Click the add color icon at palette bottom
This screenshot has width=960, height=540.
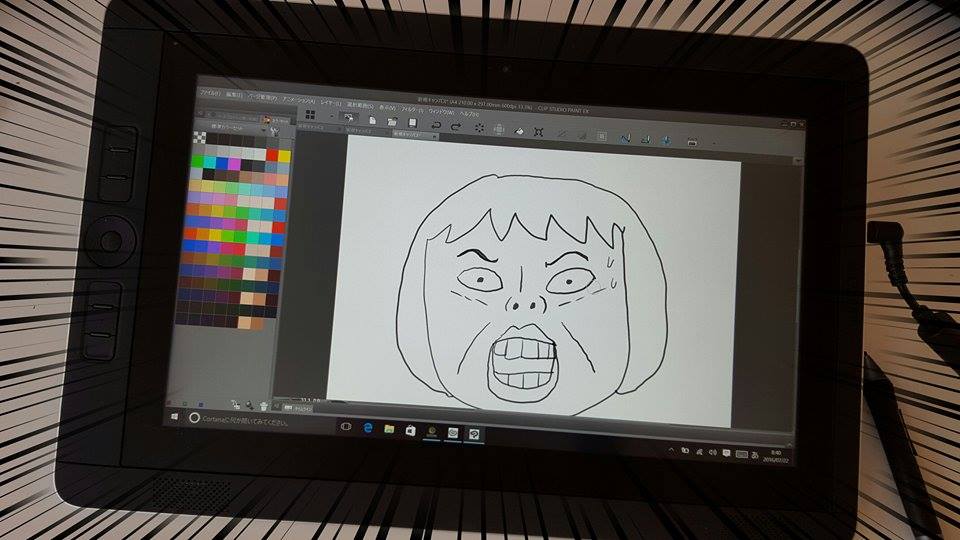point(236,404)
